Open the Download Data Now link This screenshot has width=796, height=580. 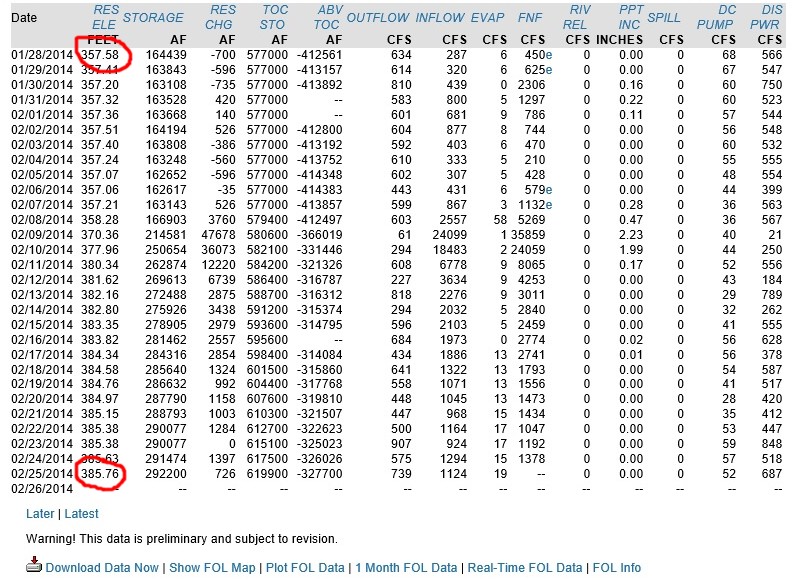pyautogui.click(x=102, y=568)
